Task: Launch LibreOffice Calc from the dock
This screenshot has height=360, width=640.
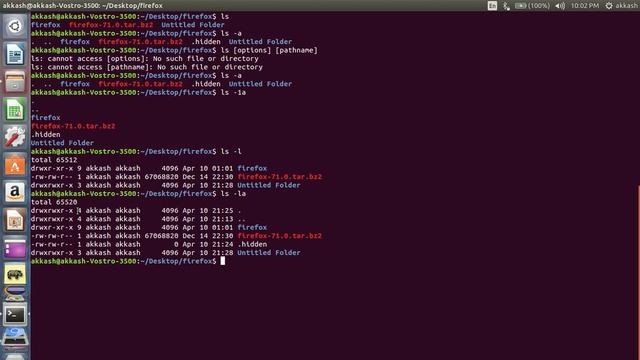Action: [x=15, y=110]
